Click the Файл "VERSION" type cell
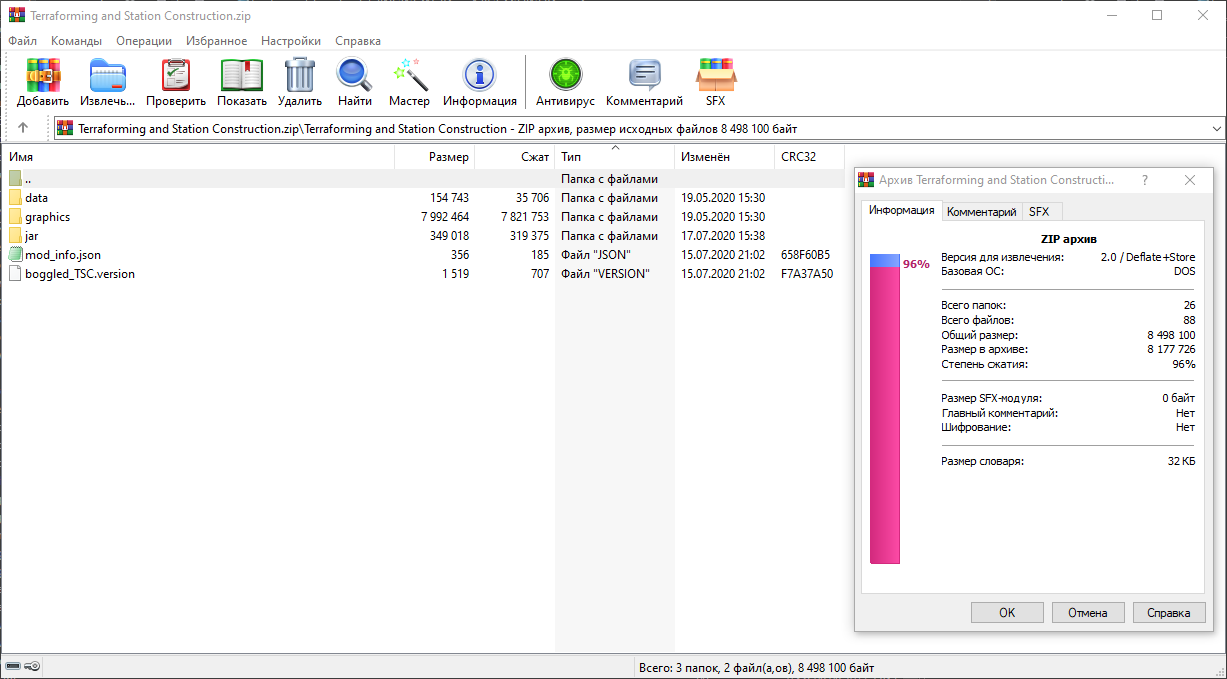 coord(605,274)
